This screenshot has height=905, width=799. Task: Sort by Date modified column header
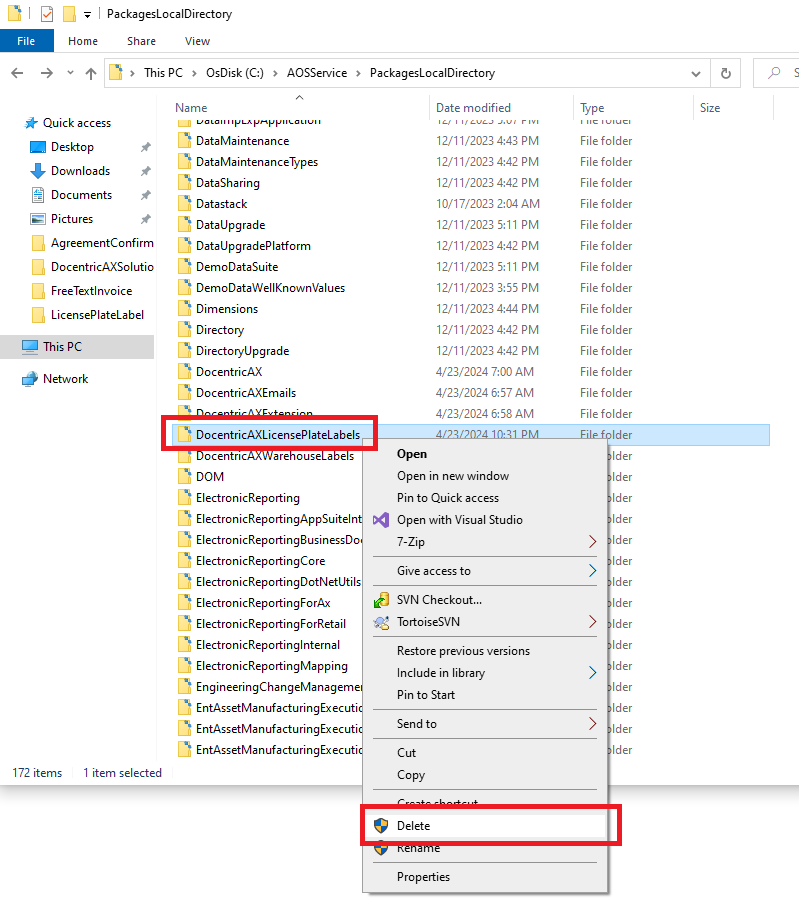point(473,108)
